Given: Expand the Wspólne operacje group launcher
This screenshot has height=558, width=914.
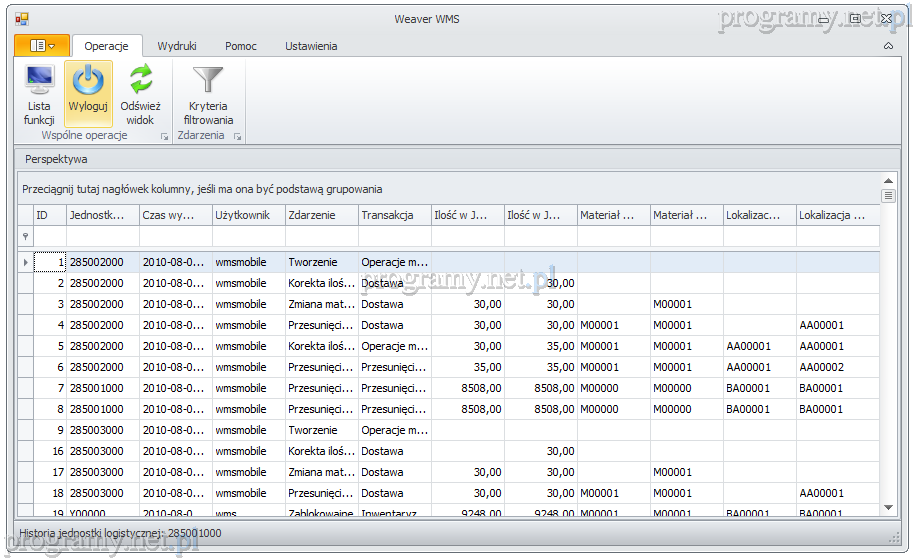Looking at the screenshot, I should [164, 136].
